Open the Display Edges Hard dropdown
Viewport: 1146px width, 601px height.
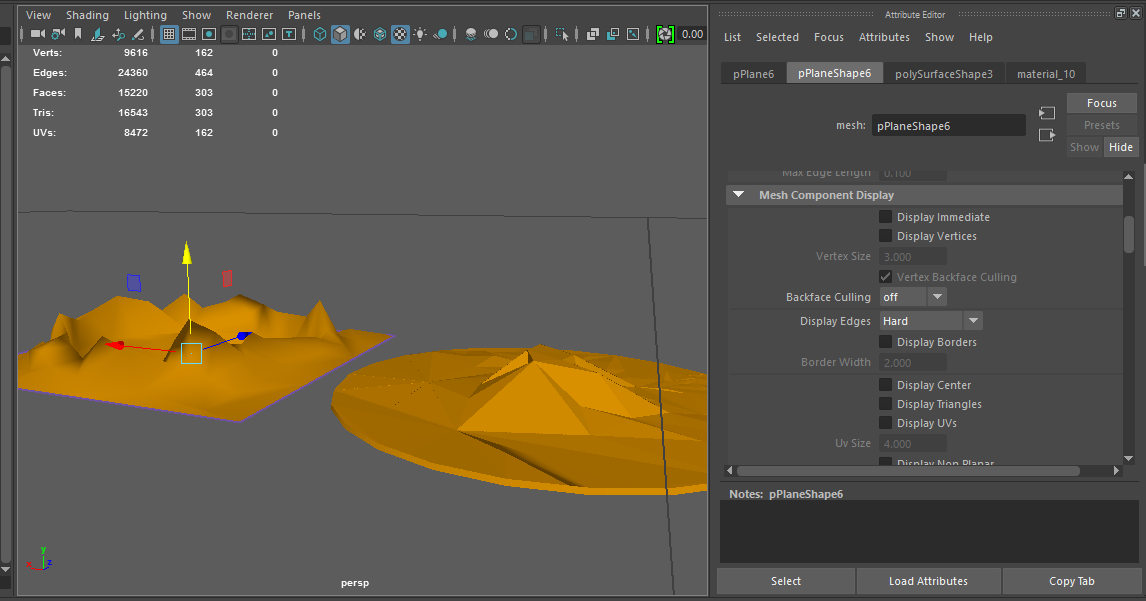[930, 321]
